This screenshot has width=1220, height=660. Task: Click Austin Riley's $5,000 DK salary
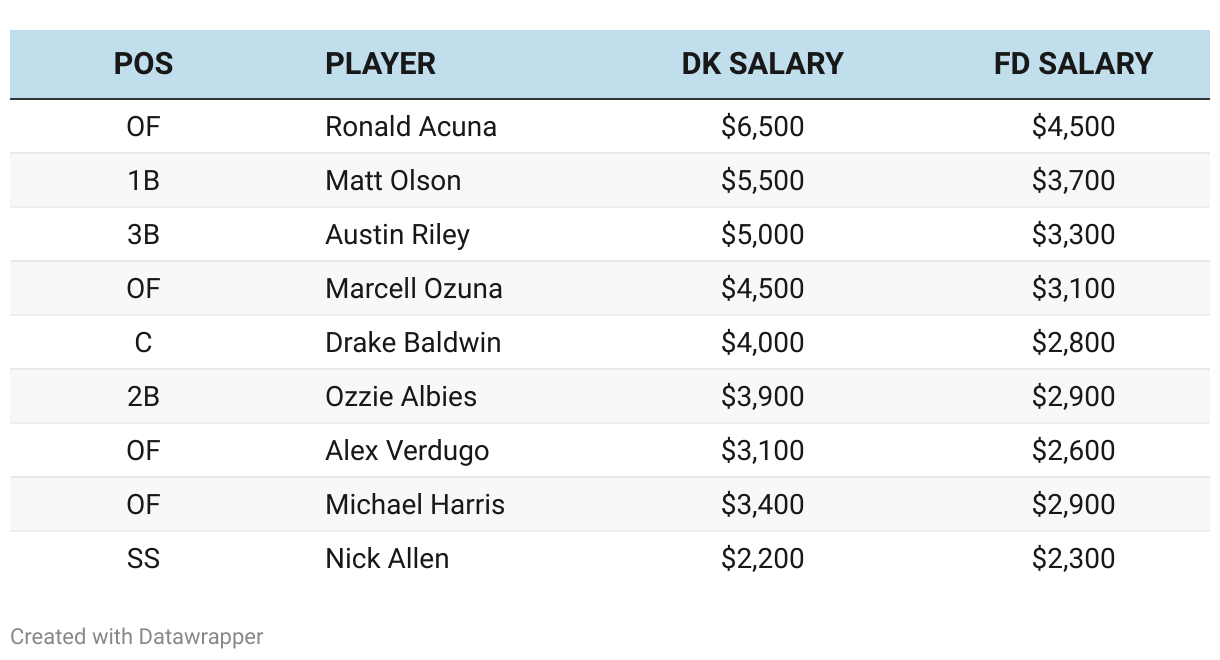(x=762, y=235)
